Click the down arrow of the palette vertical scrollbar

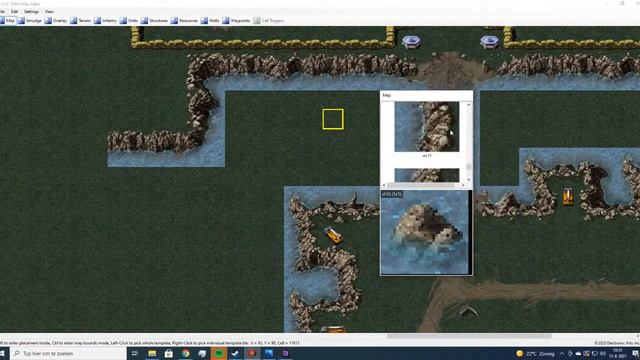click(469, 179)
